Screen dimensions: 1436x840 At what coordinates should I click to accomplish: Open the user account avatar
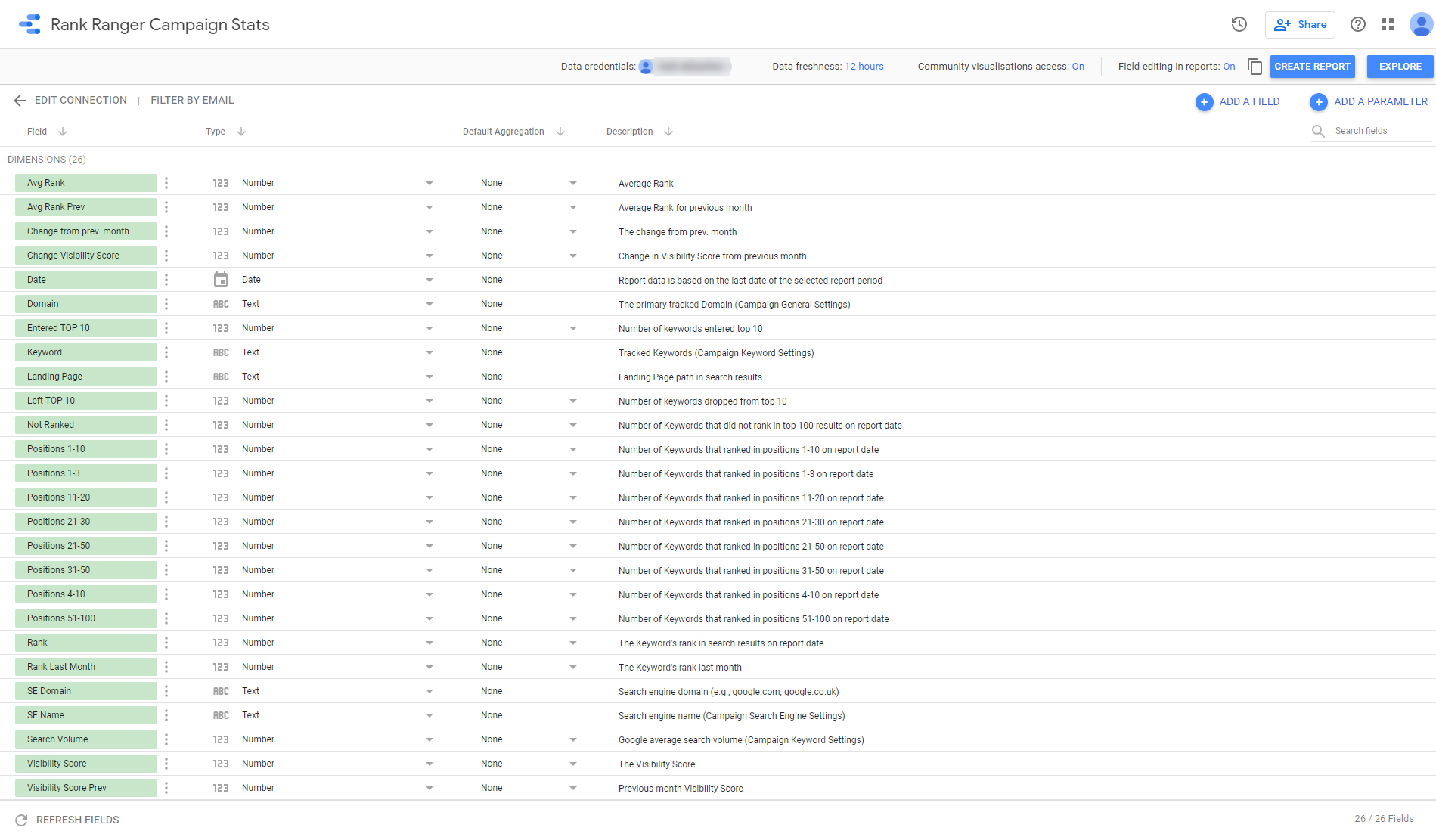[1420, 24]
